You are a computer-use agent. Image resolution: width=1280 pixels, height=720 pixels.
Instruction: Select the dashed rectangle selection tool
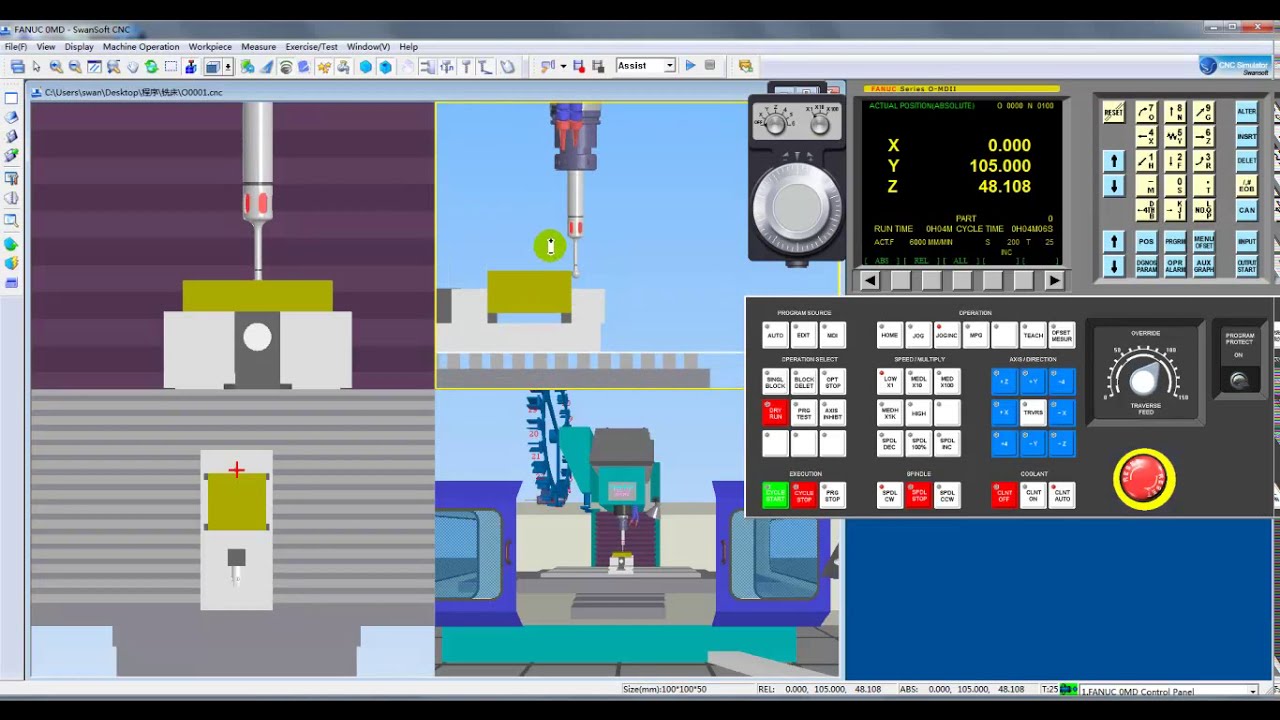(x=171, y=66)
